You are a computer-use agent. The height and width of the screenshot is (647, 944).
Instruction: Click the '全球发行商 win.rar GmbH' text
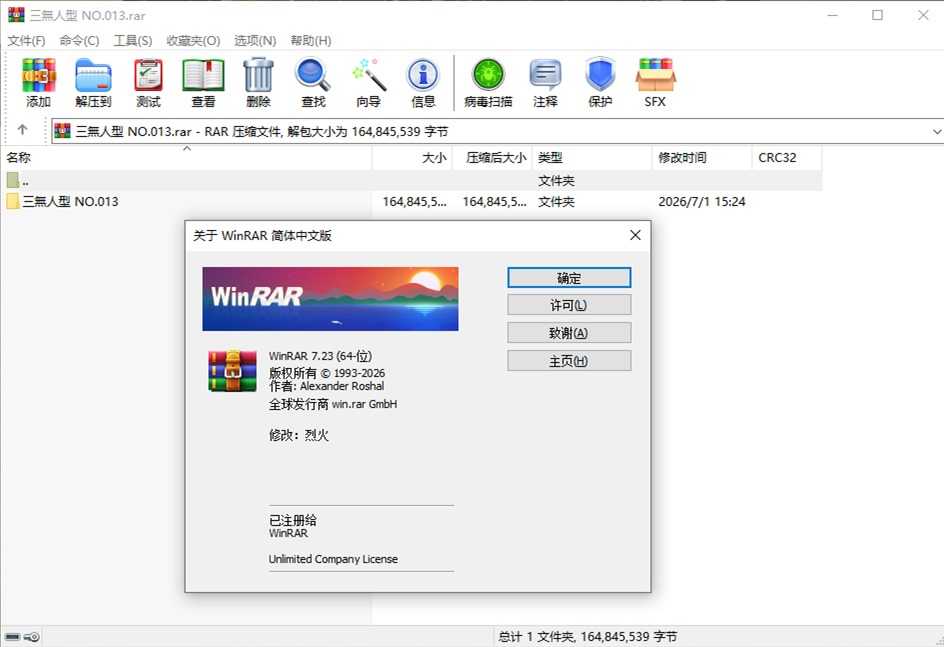[x=333, y=404]
